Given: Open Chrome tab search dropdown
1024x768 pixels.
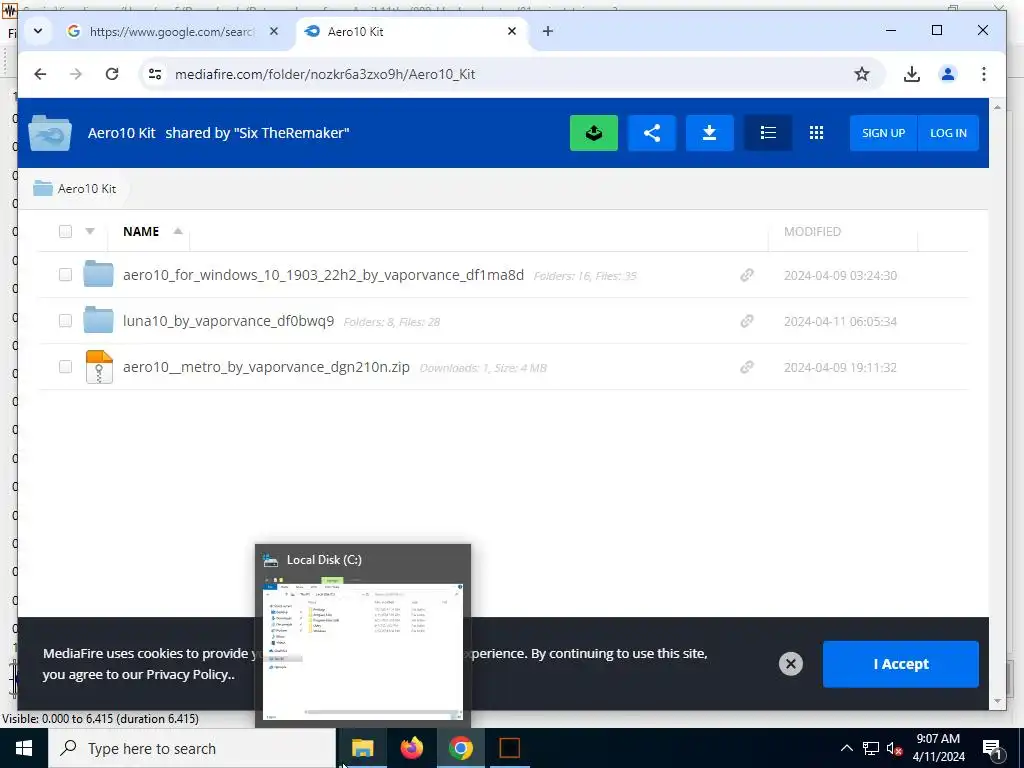Looking at the screenshot, I should click(x=38, y=31).
